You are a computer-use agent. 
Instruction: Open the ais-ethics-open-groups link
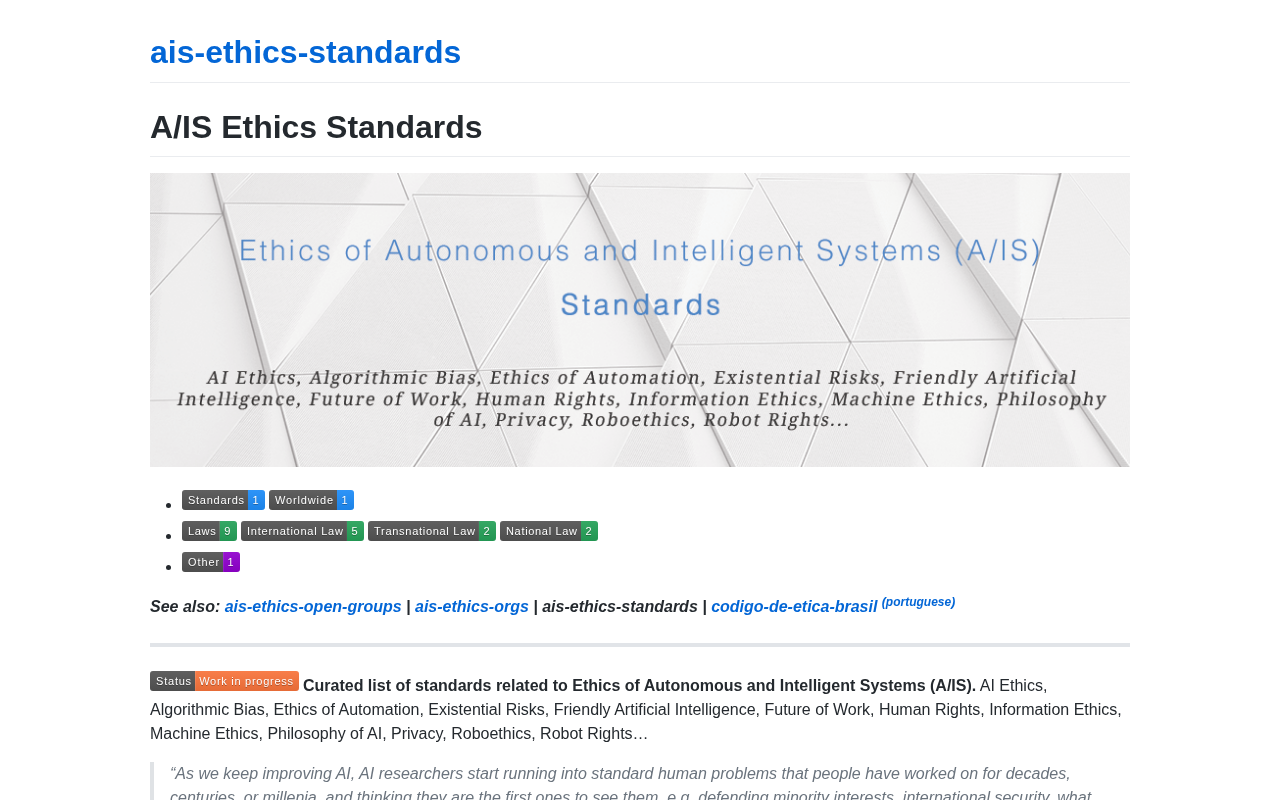pyautogui.click(x=313, y=607)
